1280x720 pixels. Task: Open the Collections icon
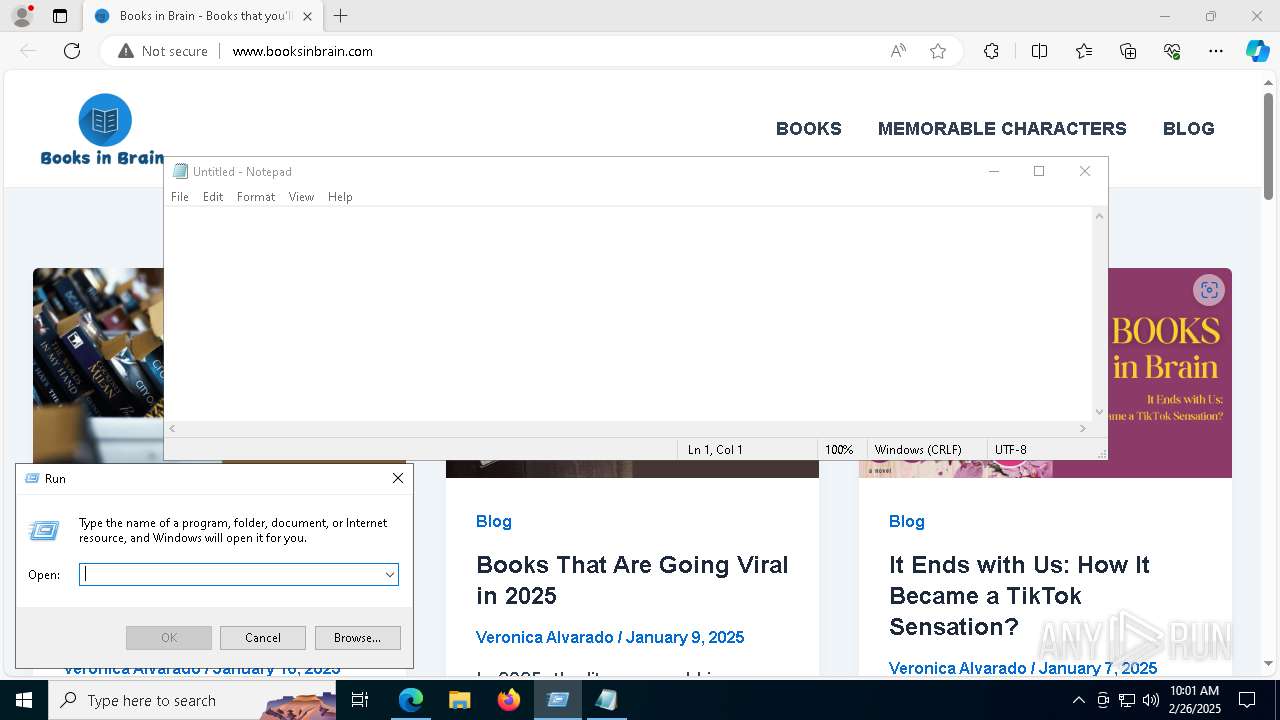point(1128,51)
